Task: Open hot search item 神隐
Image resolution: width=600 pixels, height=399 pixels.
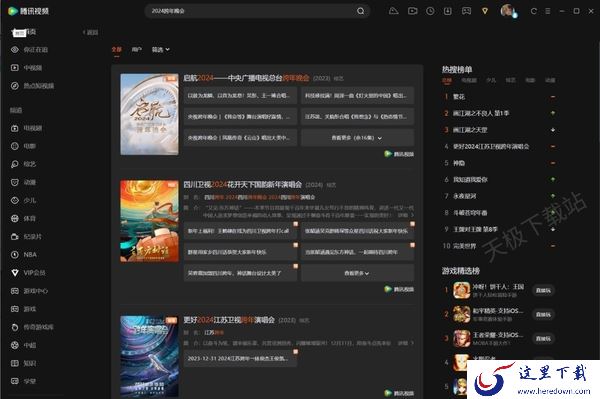Action: [x=459, y=163]
